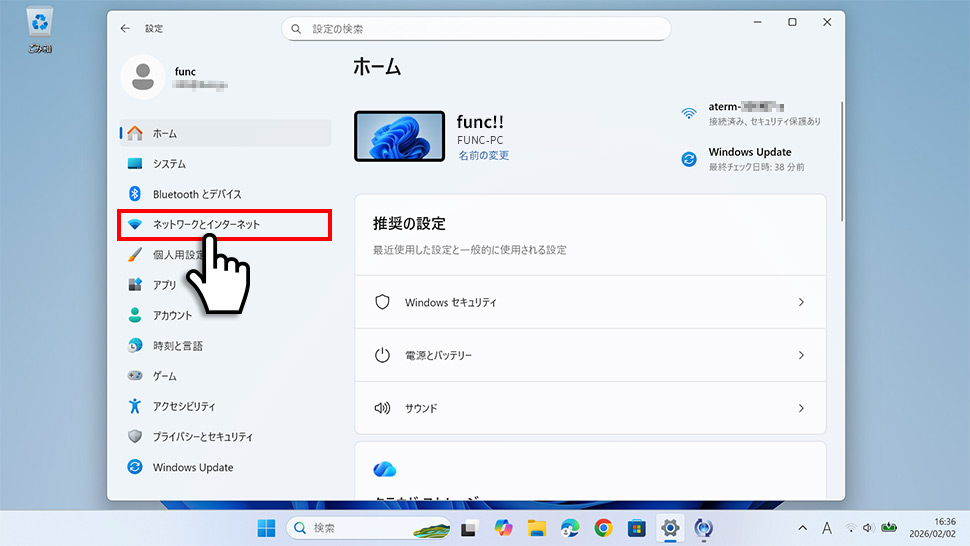Open 時刻と言語 settings
This screenshot has width=970, height=546.
(x=225, y=346)
